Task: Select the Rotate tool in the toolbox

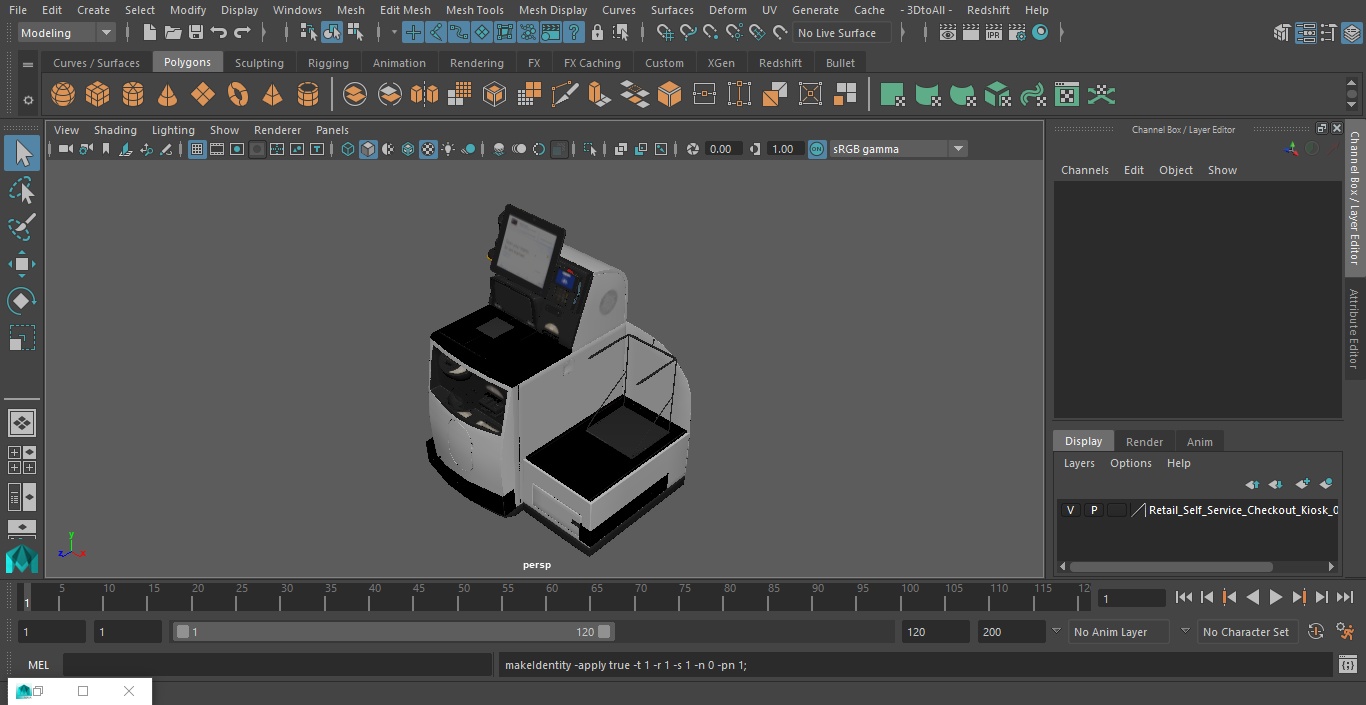Action: (x=22, y=301)
